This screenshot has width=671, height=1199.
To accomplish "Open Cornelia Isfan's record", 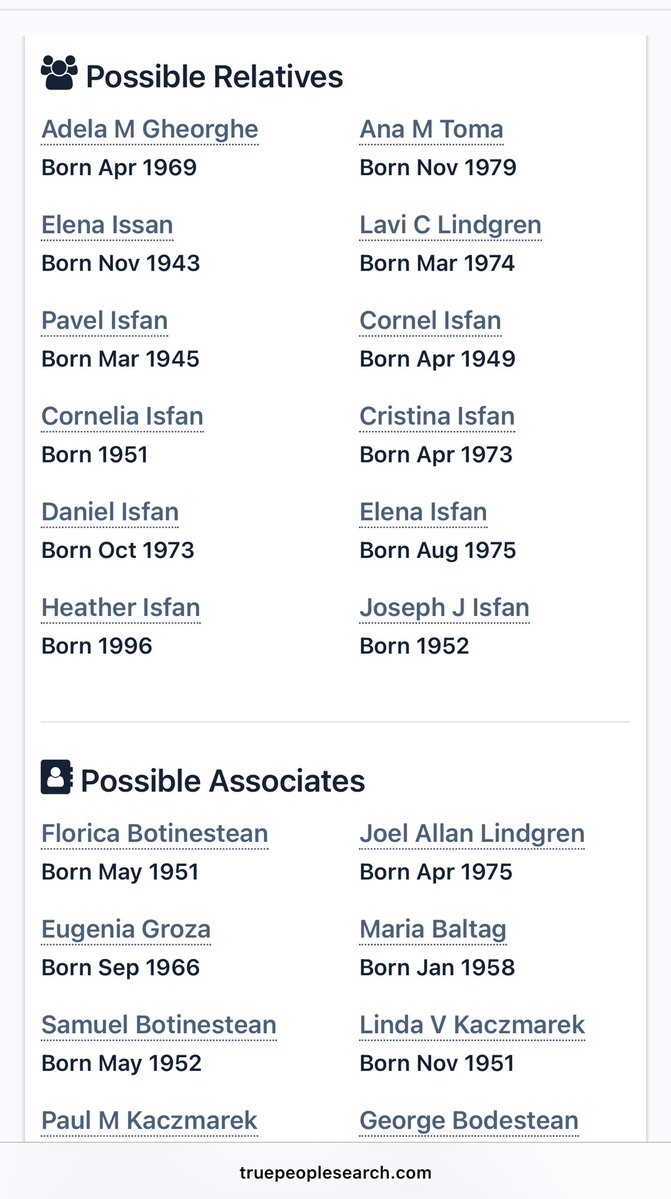I will pyautogui.click(x=122, y=416).
